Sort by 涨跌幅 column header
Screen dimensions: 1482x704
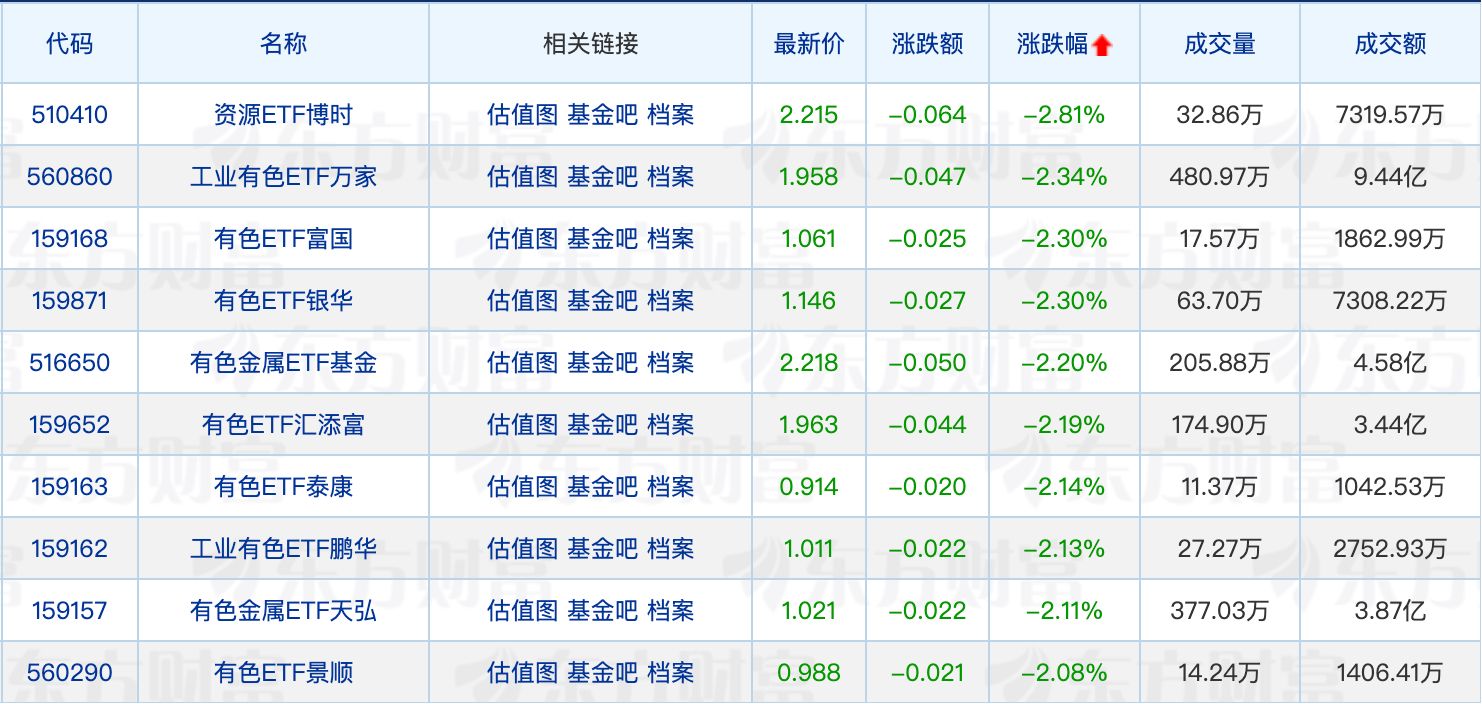(1051, 44)
